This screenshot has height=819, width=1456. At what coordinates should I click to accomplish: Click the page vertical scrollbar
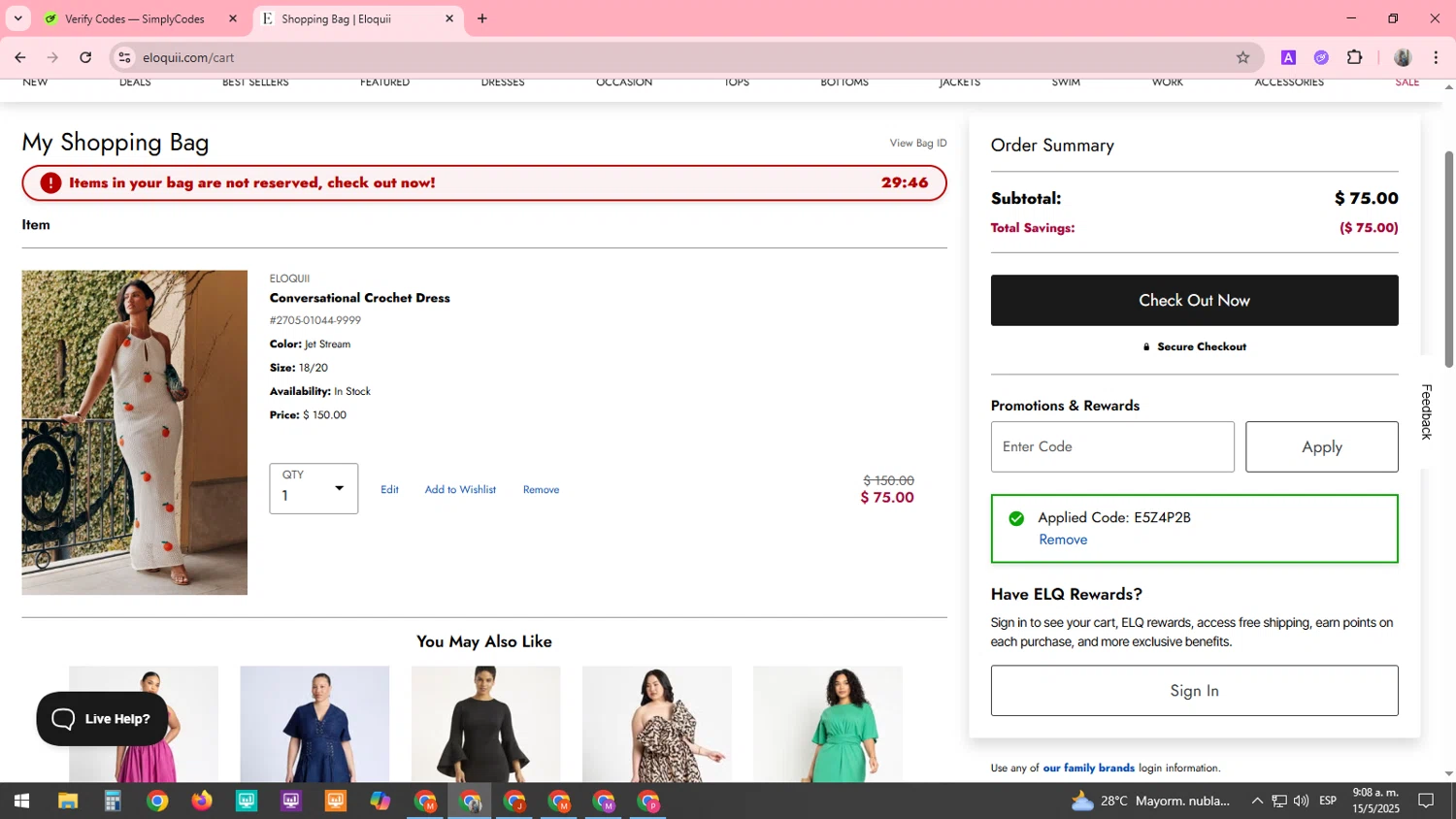click(x=1449, y=259)
